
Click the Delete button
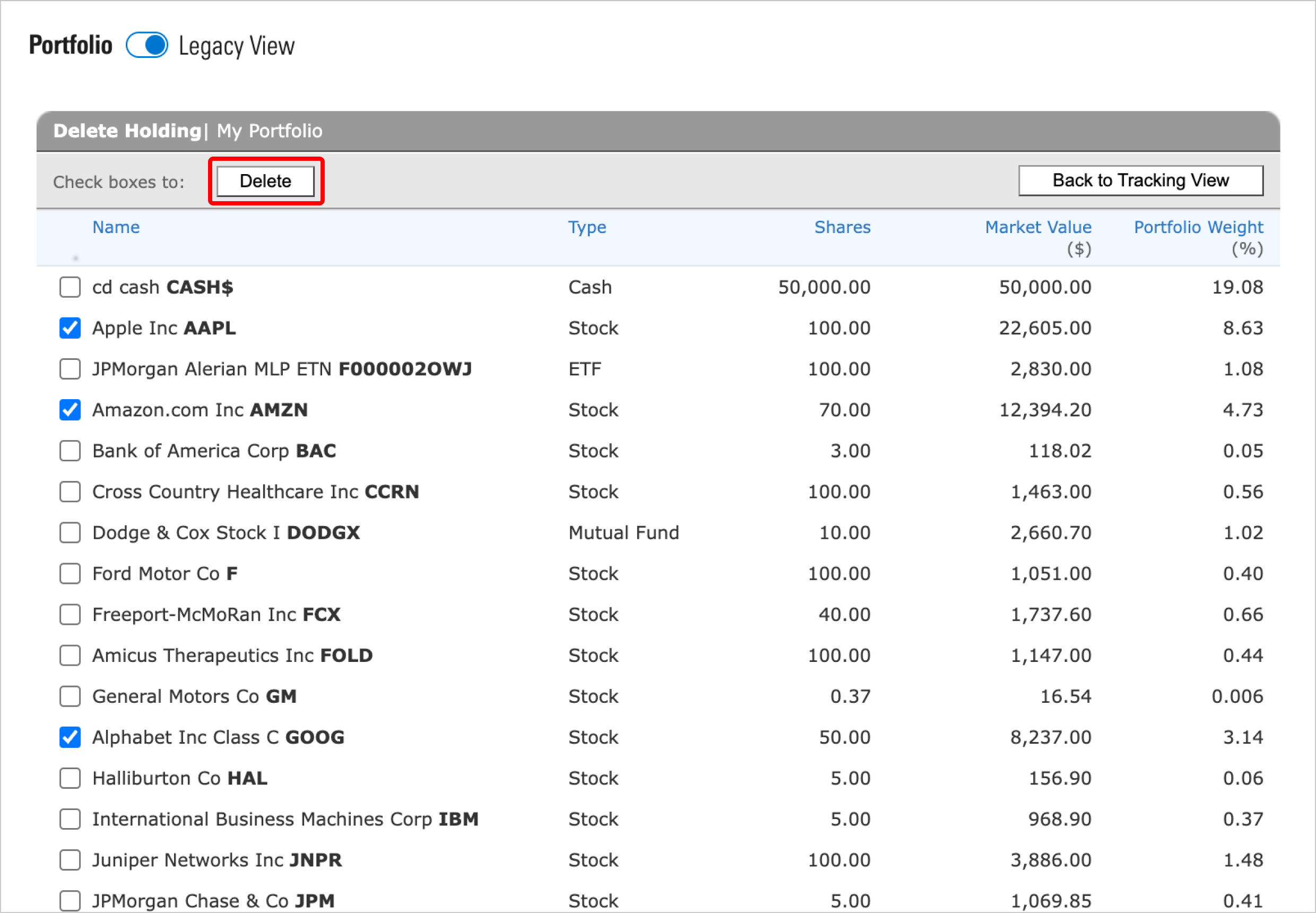pos(265,181)
